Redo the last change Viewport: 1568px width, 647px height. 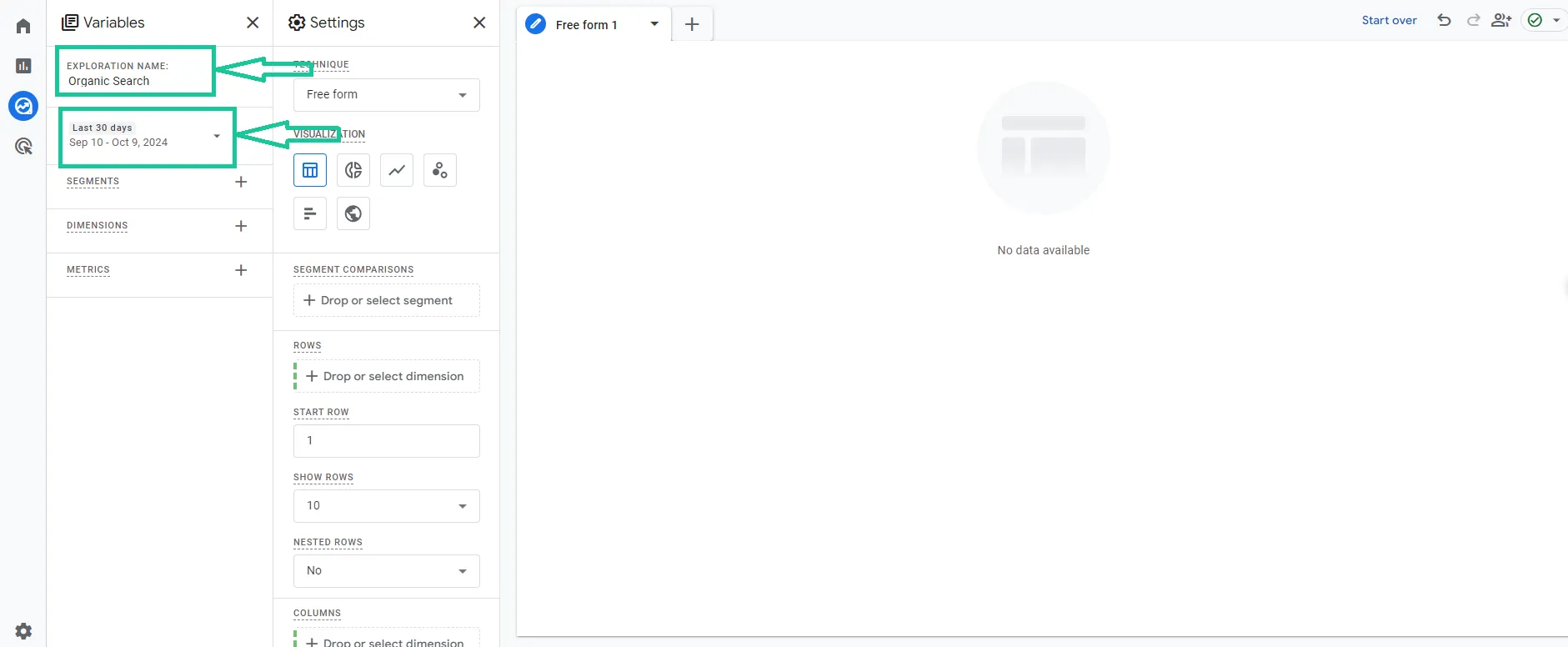1473,20
